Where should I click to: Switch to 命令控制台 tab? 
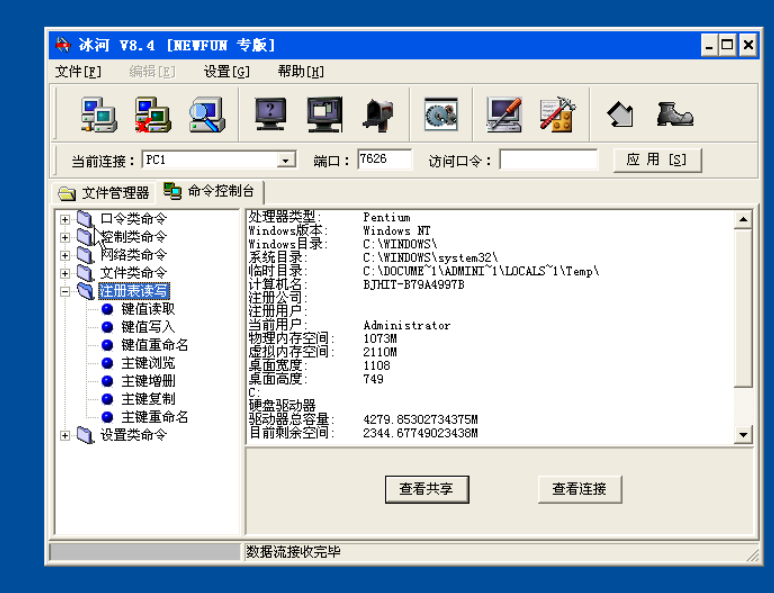click(209, 191)
